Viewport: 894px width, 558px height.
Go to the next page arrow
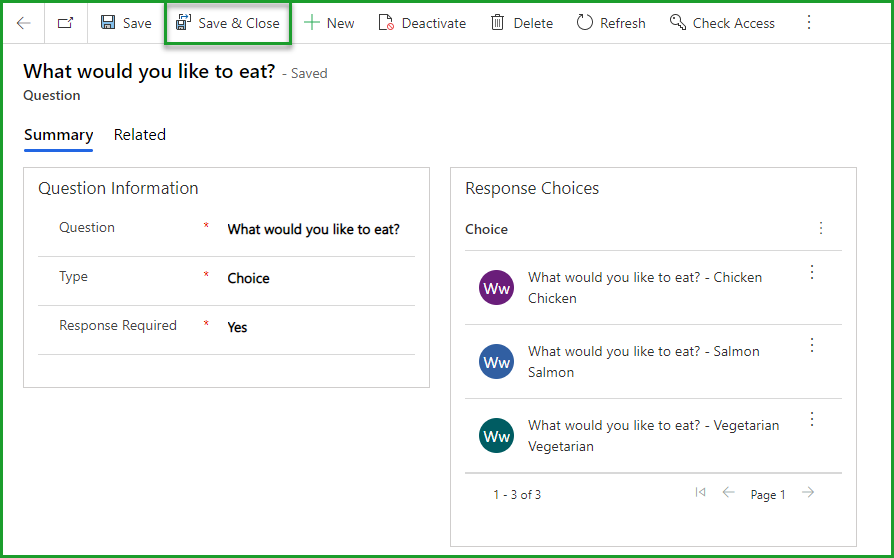pos(808,493)
